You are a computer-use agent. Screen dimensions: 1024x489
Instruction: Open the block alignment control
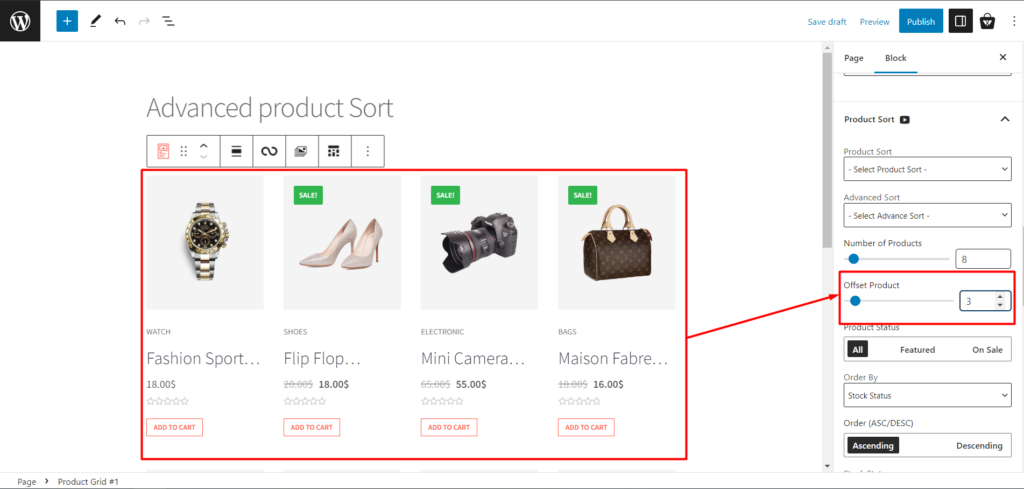[x=236, y=151]
